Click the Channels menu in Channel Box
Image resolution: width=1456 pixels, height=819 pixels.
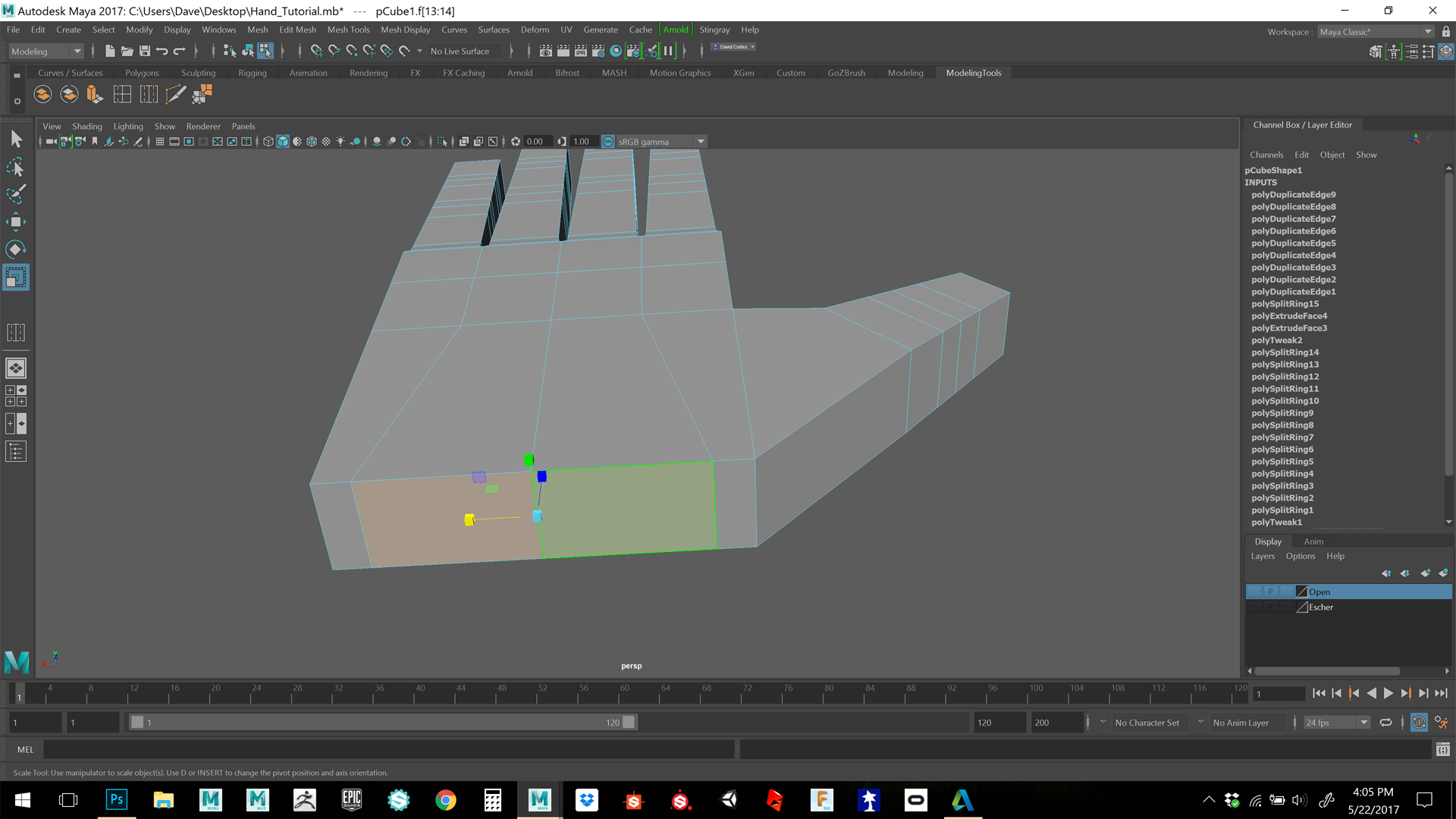tap(1266, 155)
